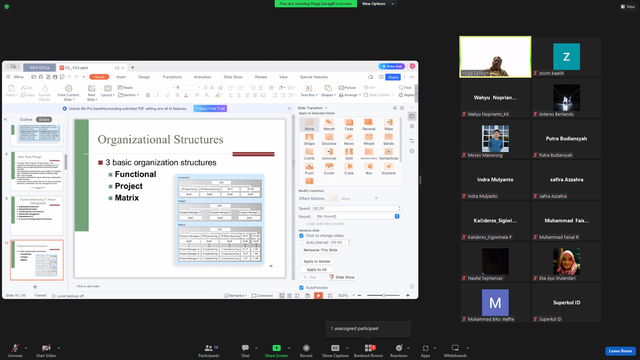Screen dimensions: 640x360
Task: Adjust the zoom level slider in status bar
Action: 384,296
